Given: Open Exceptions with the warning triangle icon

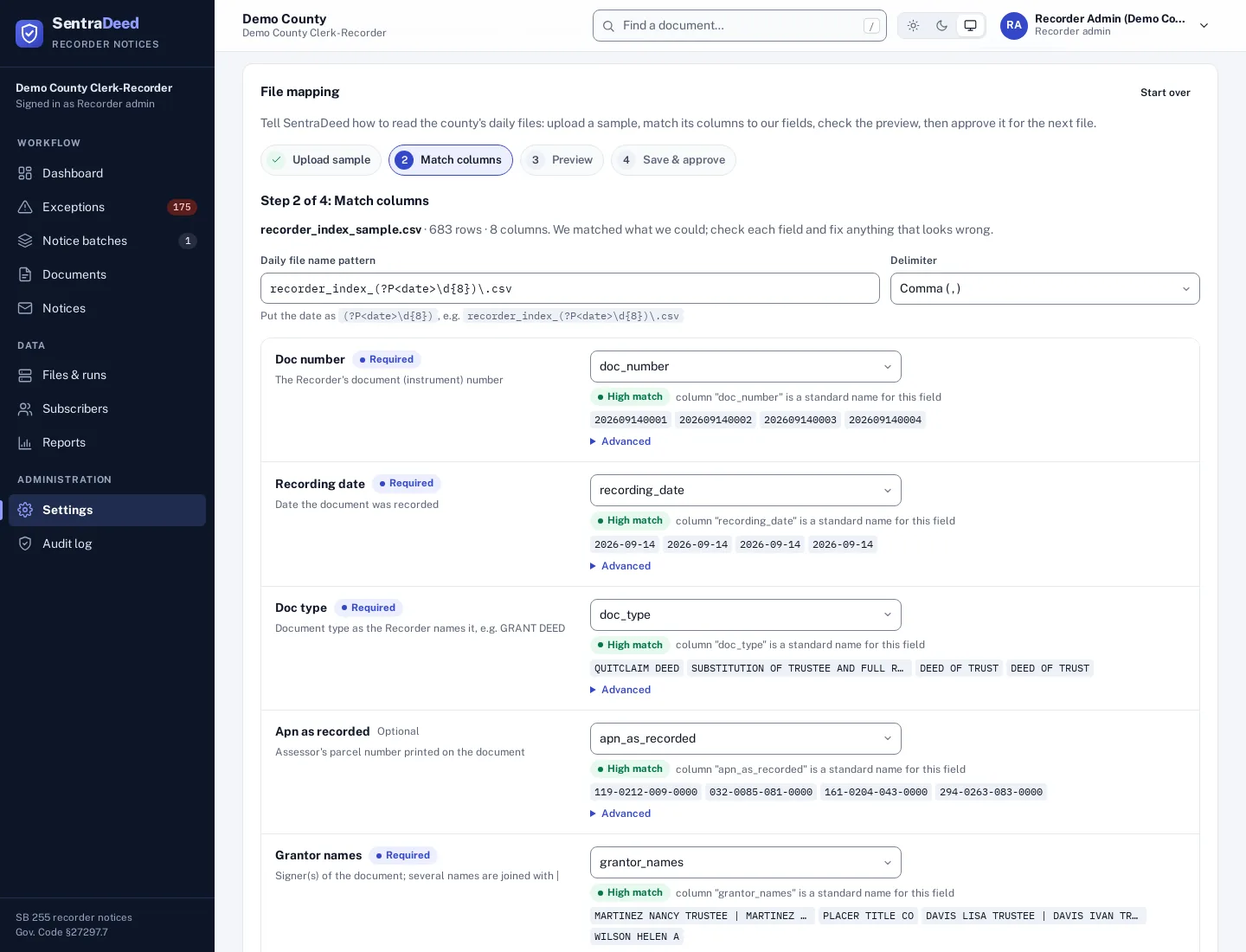Looking at the screenshot, I should pos(107,207).
